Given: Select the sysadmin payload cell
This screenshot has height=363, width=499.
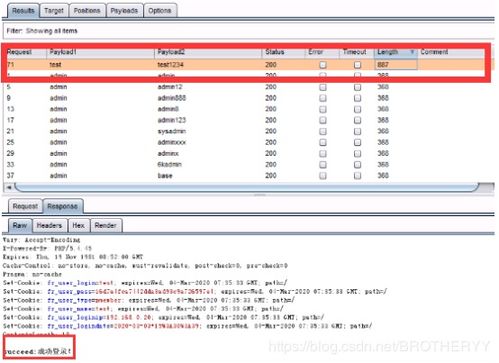Looking at the screenshot, I should pos(172,131).
